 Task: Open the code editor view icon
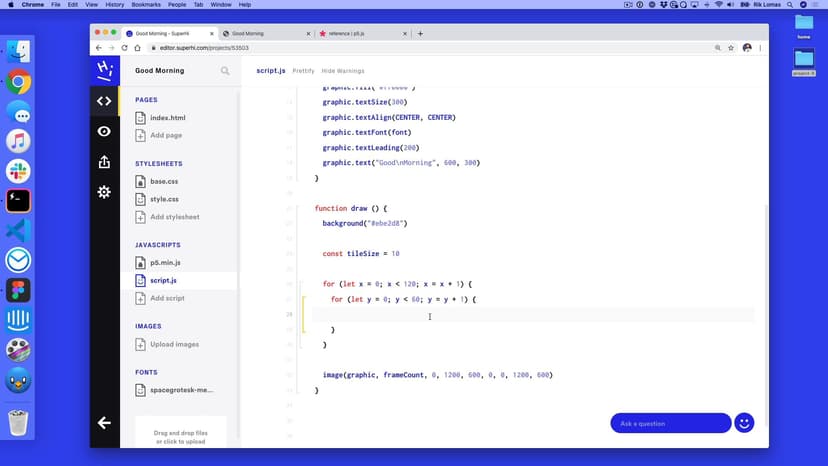[104, 101]
